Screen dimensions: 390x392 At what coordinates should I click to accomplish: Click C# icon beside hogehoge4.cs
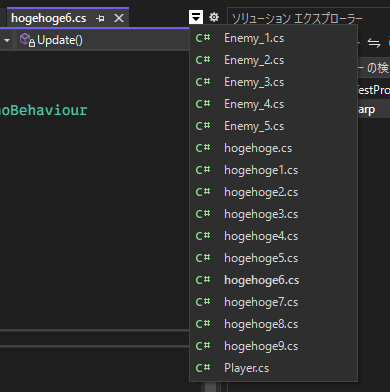[x=203, y=236]
